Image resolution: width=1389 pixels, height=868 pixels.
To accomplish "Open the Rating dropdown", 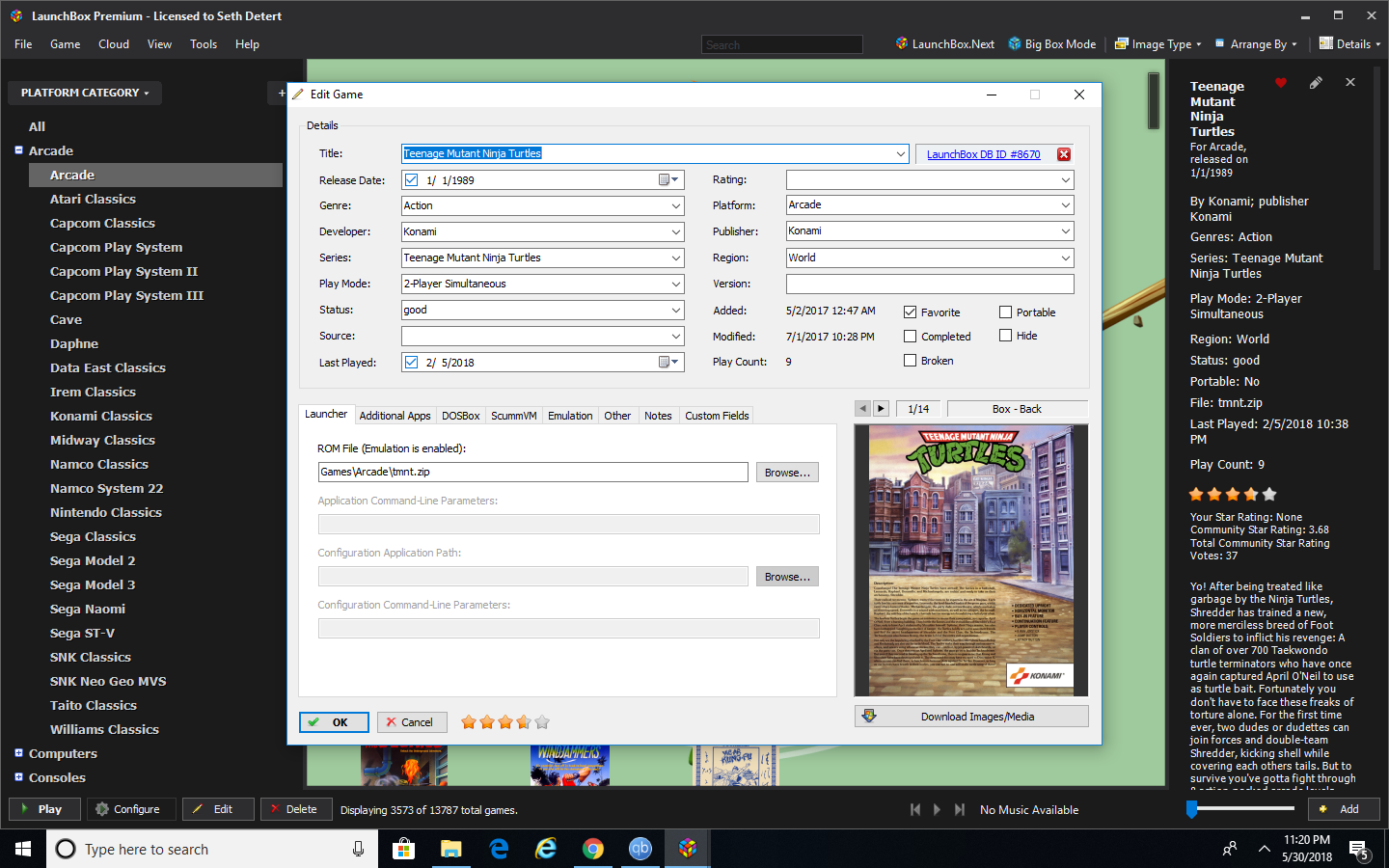I will pos(1066,179).
